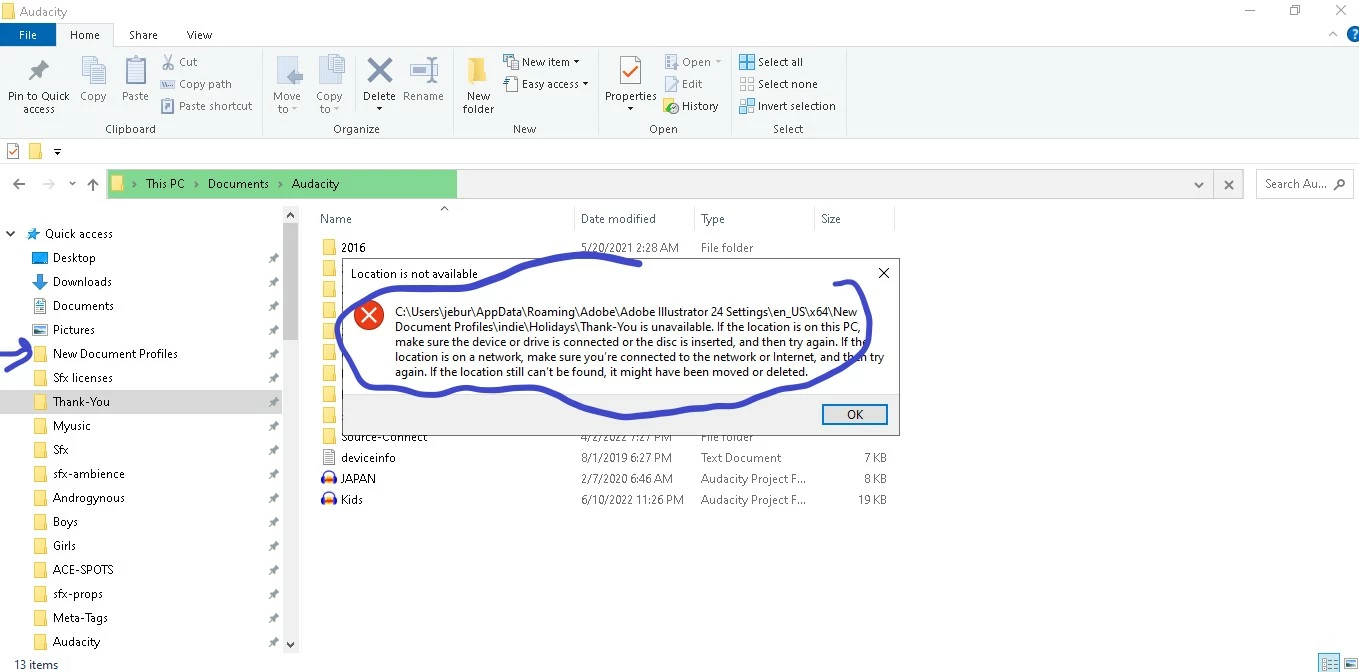
Task: Open the File tab
Action: pyautogui.click(x=28, y=35)
